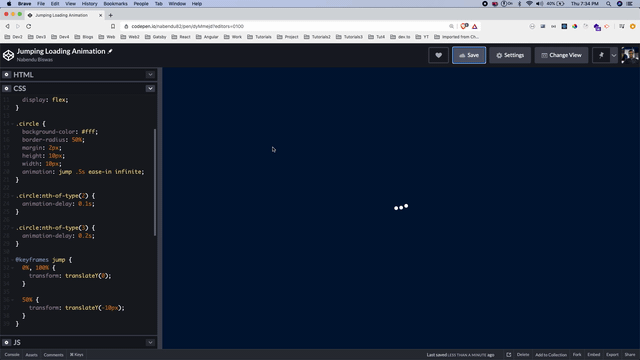
Task: Click Export in footer
Action: pyautogui.click(x=612, y=355)
